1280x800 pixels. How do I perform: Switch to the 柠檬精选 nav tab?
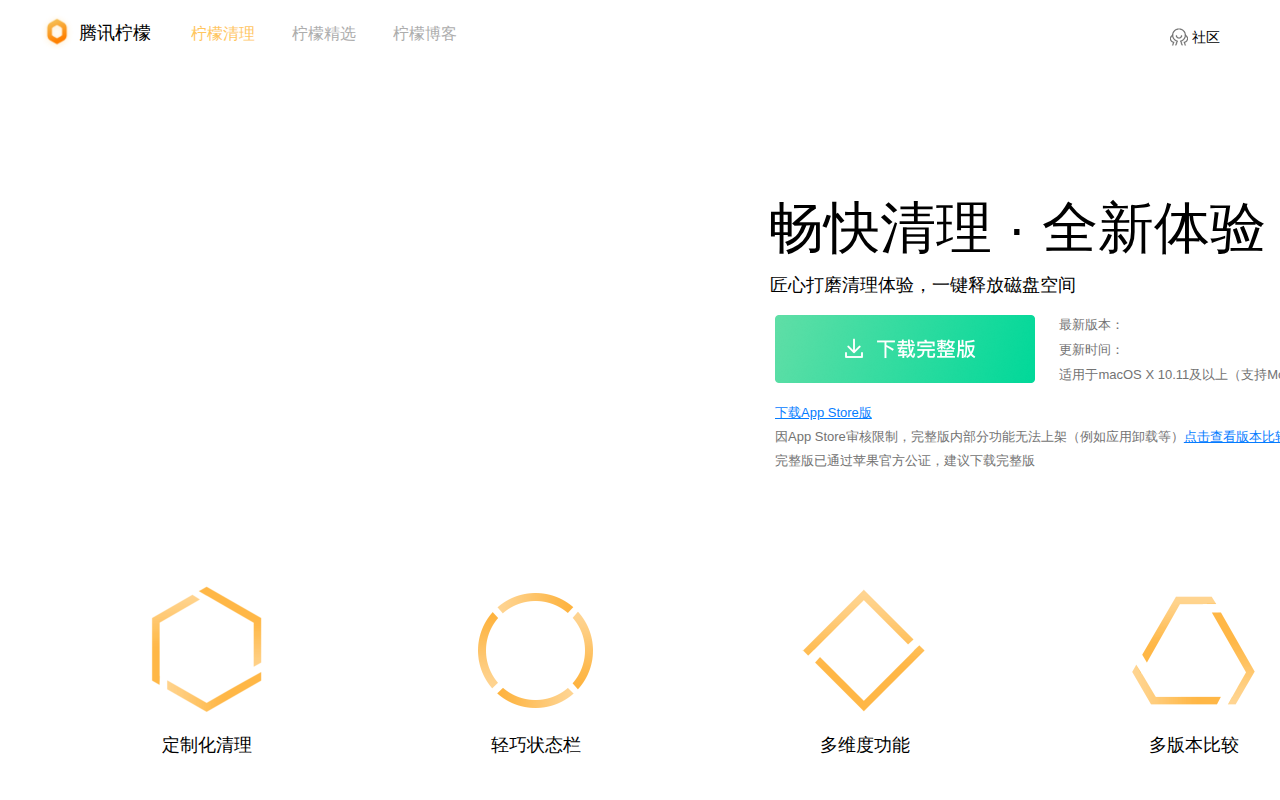click(324, 33)
